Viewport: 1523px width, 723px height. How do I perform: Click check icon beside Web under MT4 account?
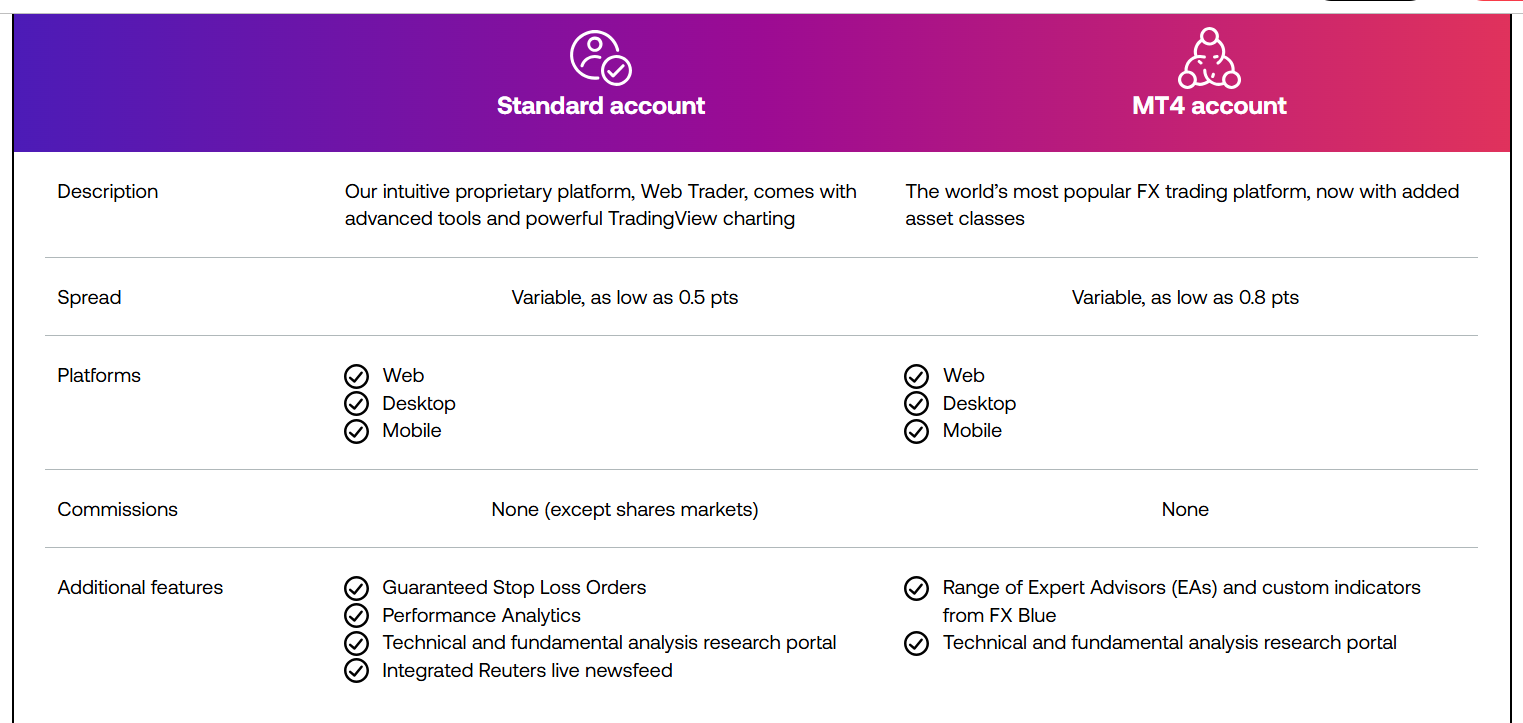(x=917, y=377)
